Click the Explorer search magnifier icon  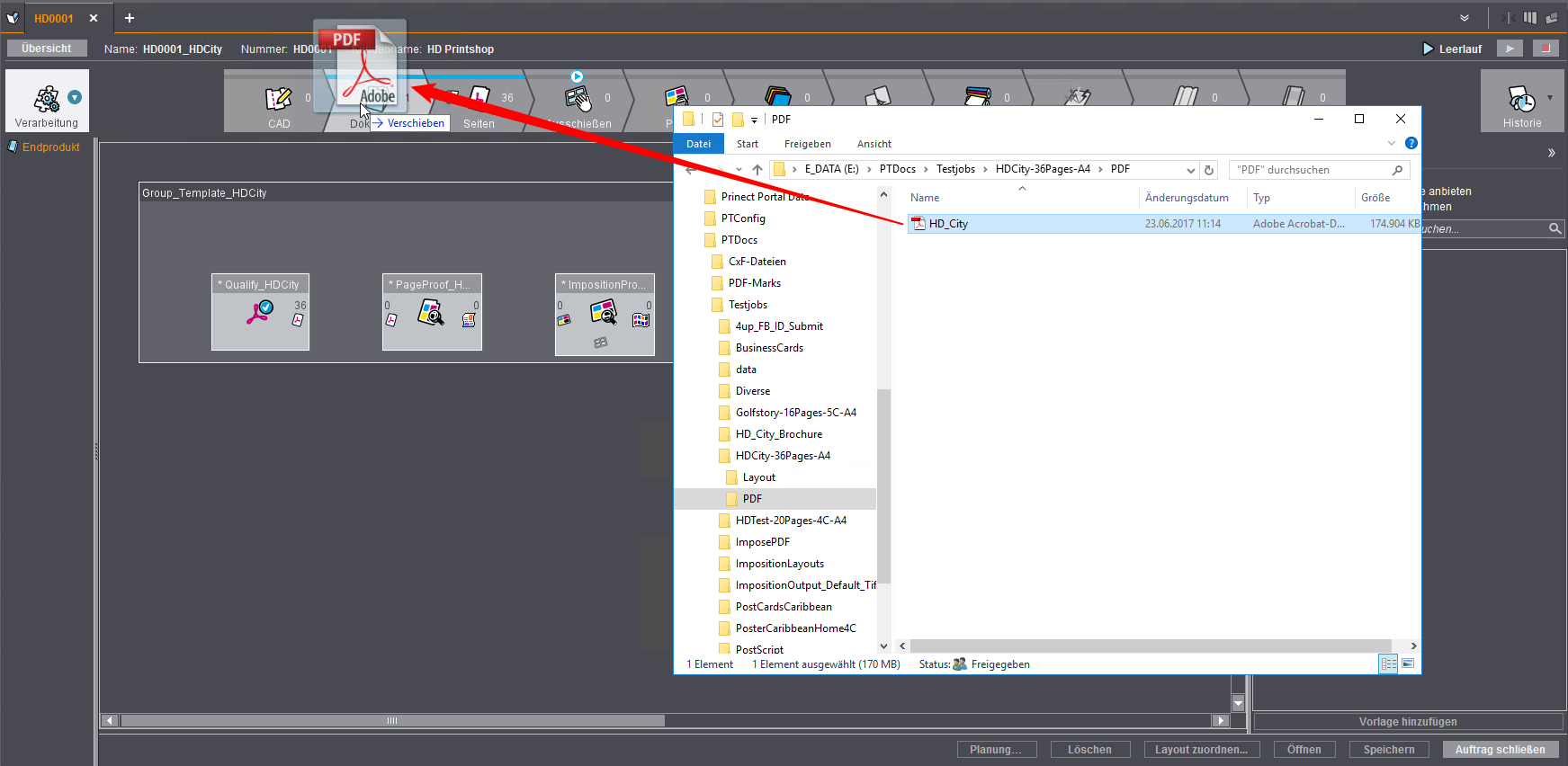(1397, 170)
